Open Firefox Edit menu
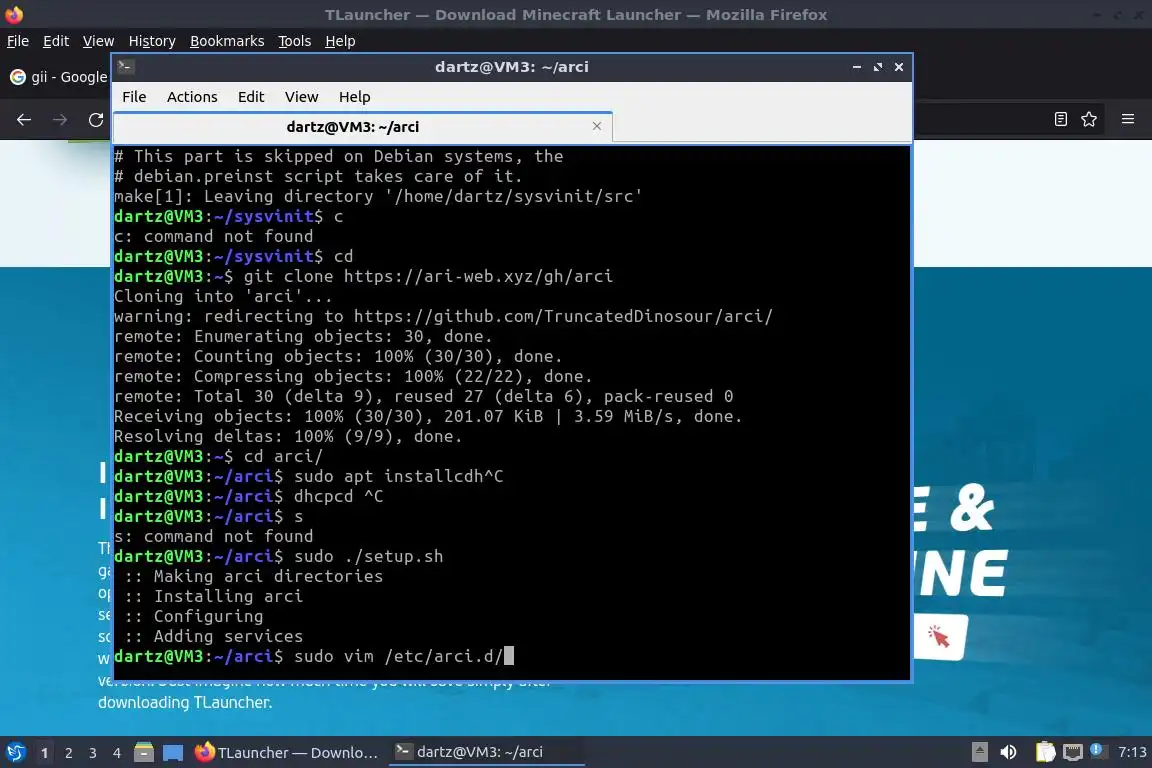This screenshot has height=768, width=1152. coord(56,41)
